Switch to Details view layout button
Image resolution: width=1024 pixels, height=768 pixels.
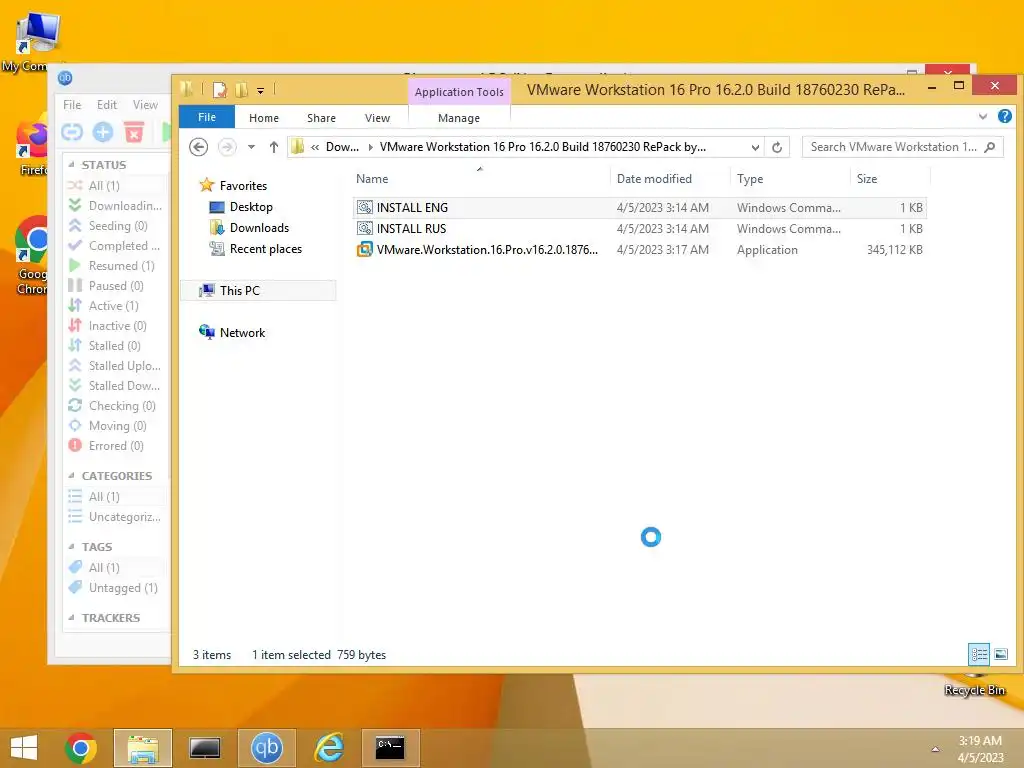[979, 654]
